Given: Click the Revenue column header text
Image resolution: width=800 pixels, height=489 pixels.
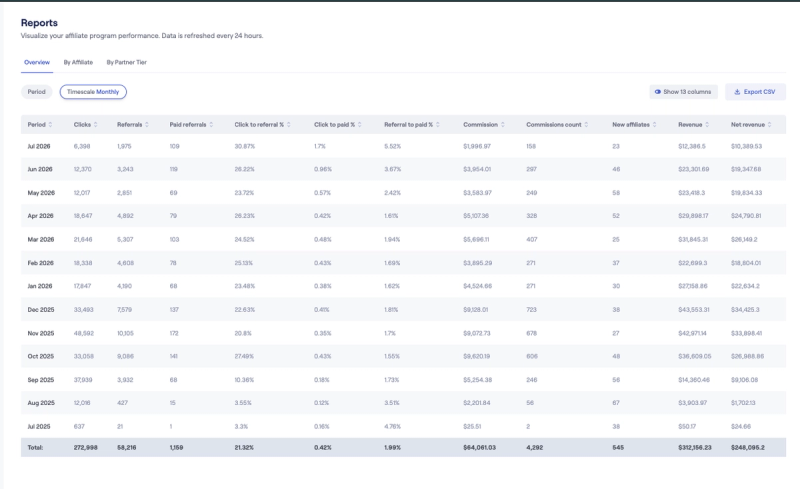Looking at the screenshot, I should click(690, 125).
